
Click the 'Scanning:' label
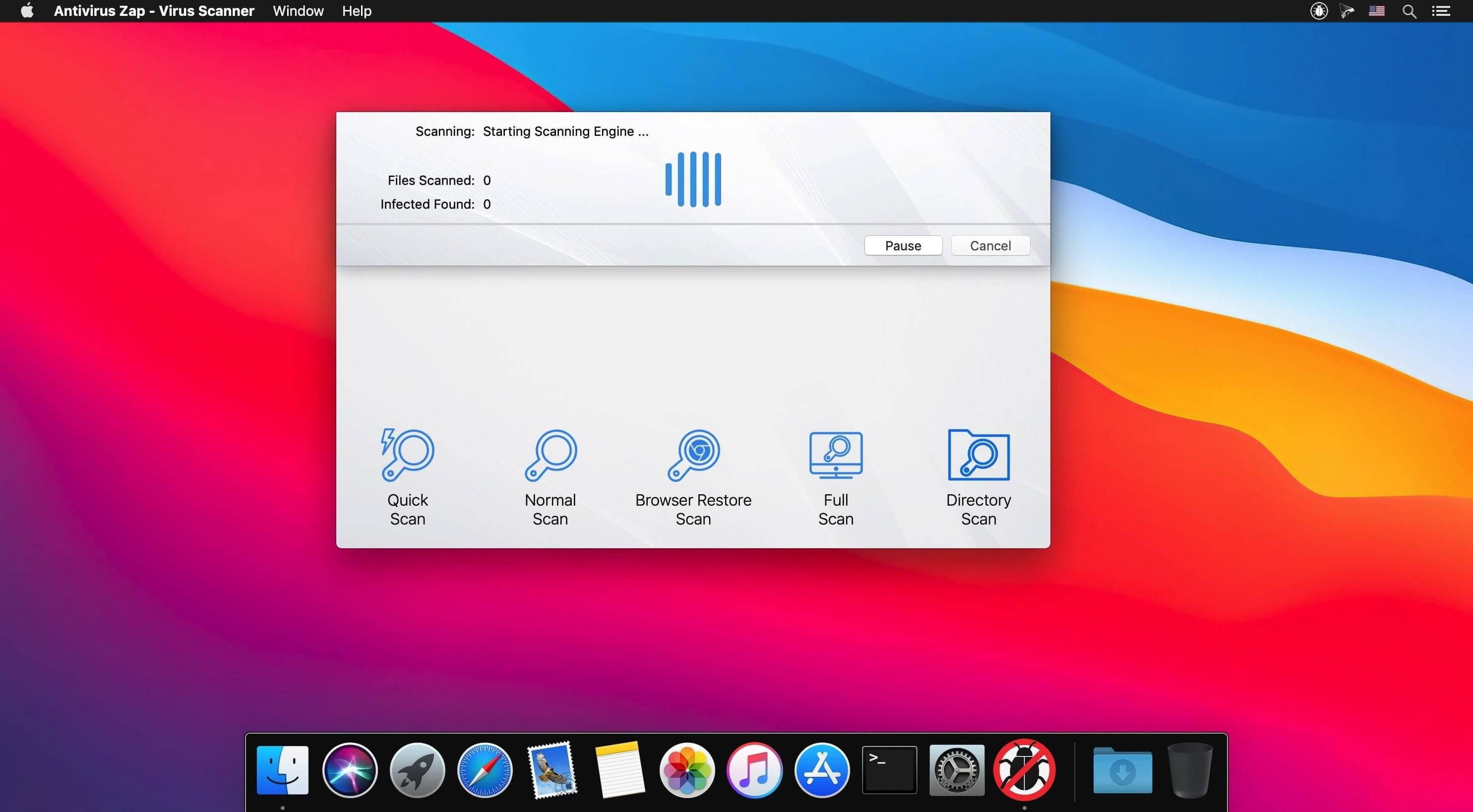pos(445,131)
